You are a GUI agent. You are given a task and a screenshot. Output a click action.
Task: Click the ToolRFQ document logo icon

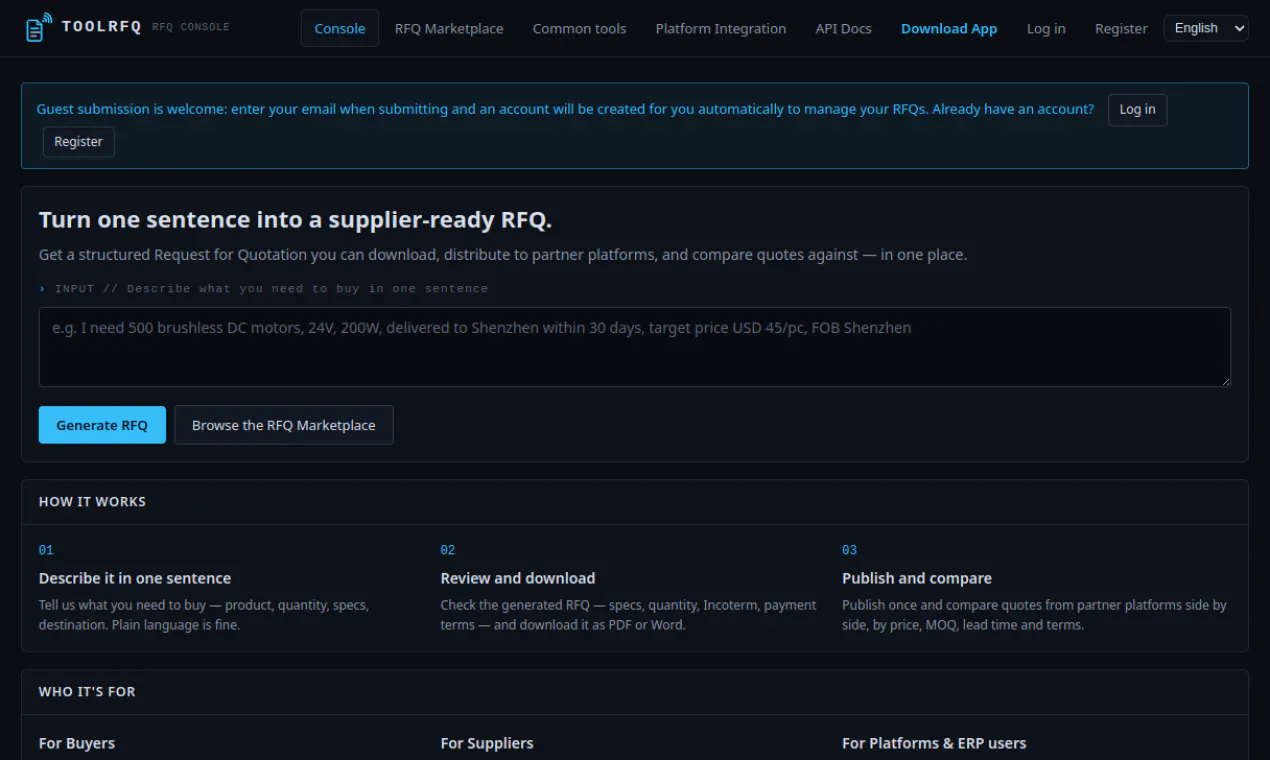[x=39, y=28]
